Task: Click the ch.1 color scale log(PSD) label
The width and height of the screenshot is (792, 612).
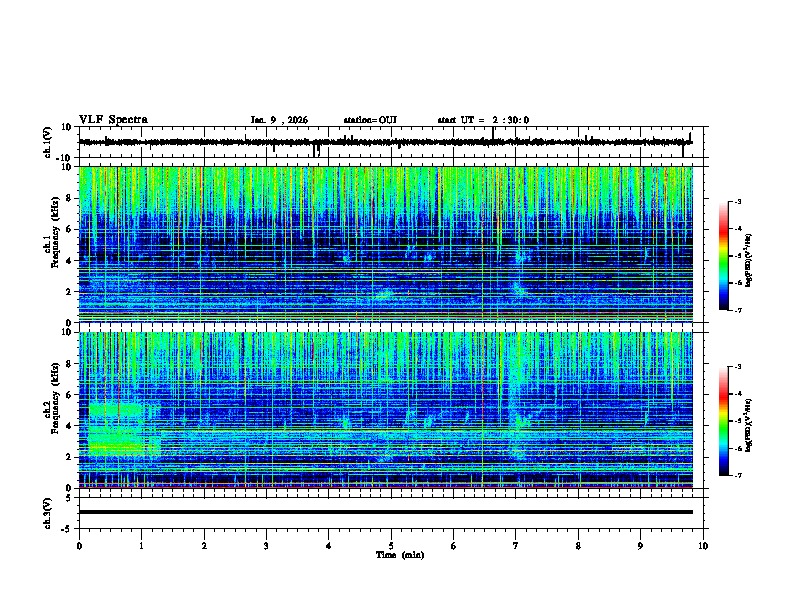Action: [749, 260]
